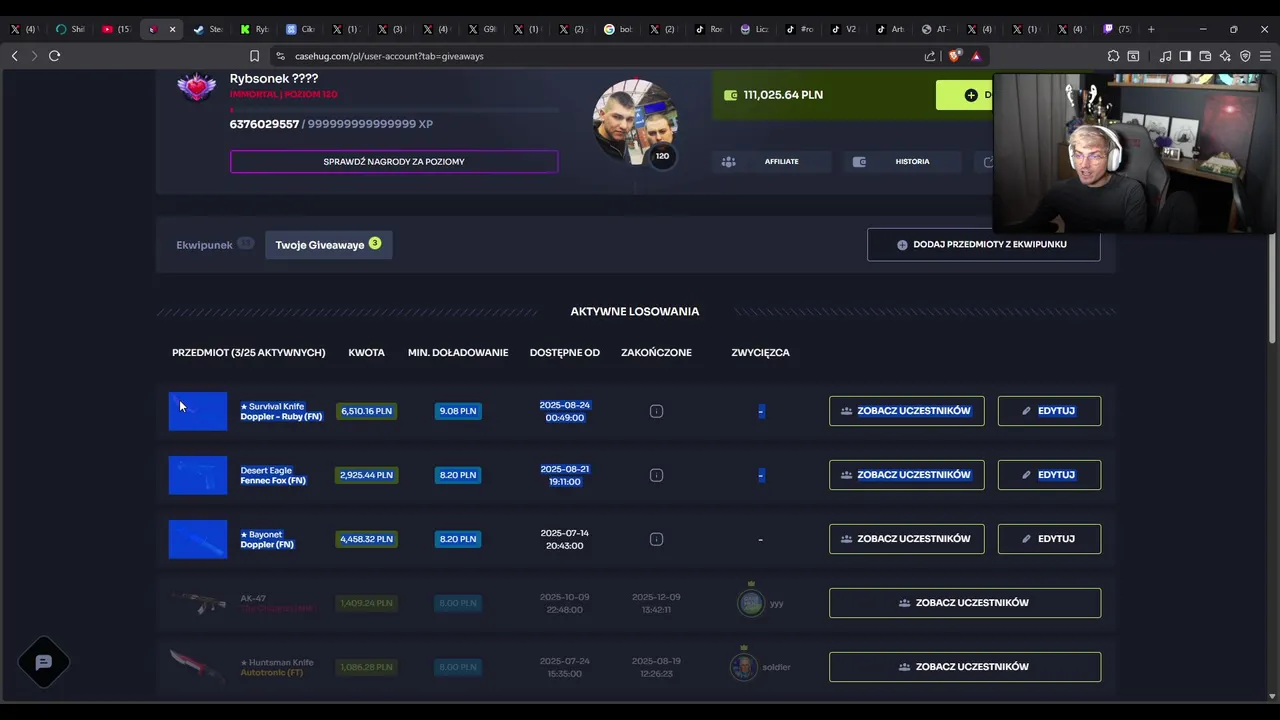Open the Leo AI sparkle icon
Viewport: 1280px width, 720px height.
click(1225, 56)
